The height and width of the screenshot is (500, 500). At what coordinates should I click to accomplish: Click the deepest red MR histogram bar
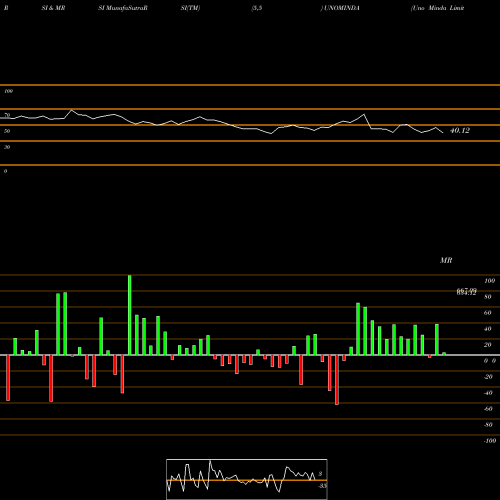coord(337,380)
